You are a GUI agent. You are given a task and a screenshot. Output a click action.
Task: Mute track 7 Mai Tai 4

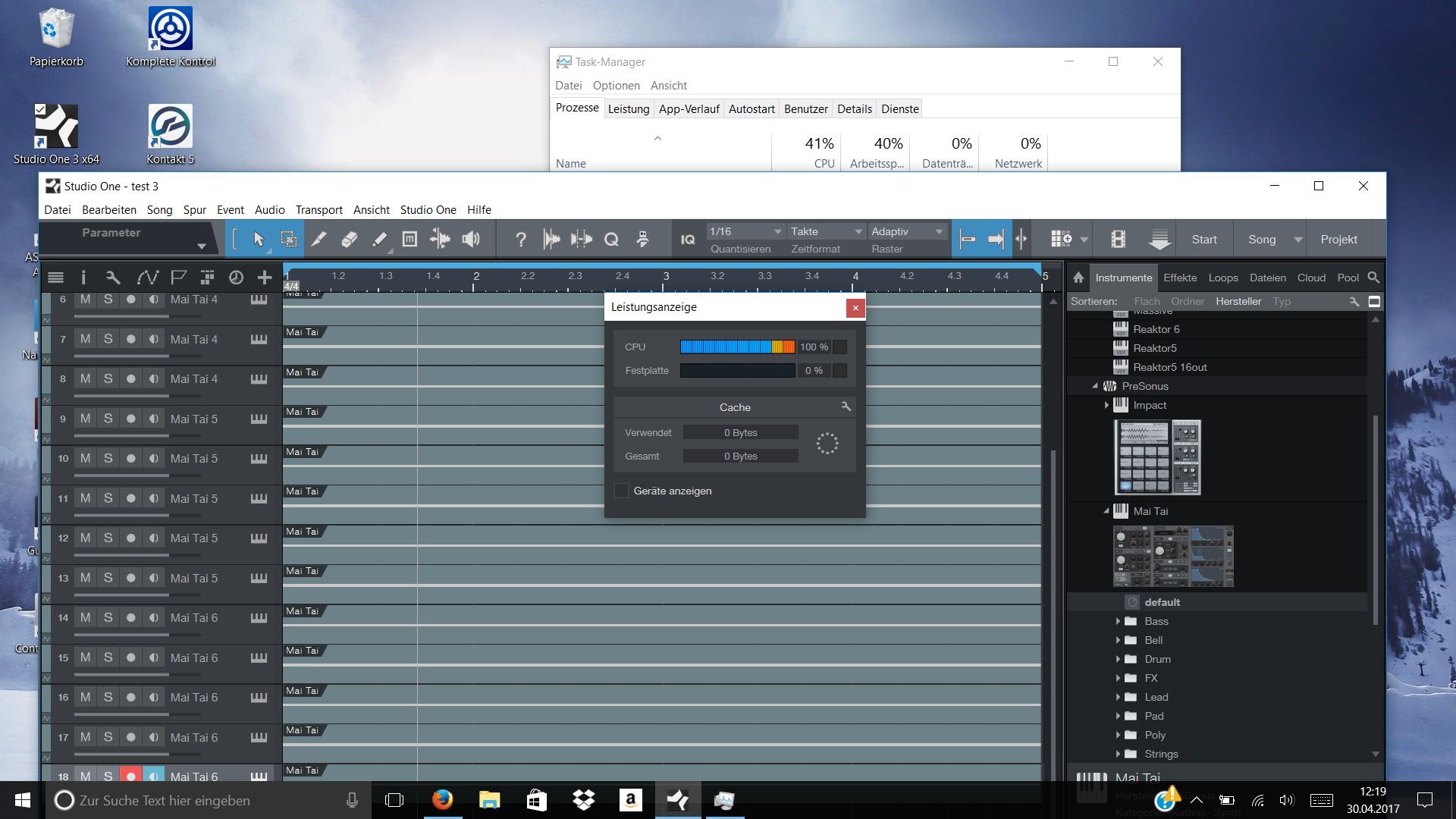pos(86,339)
